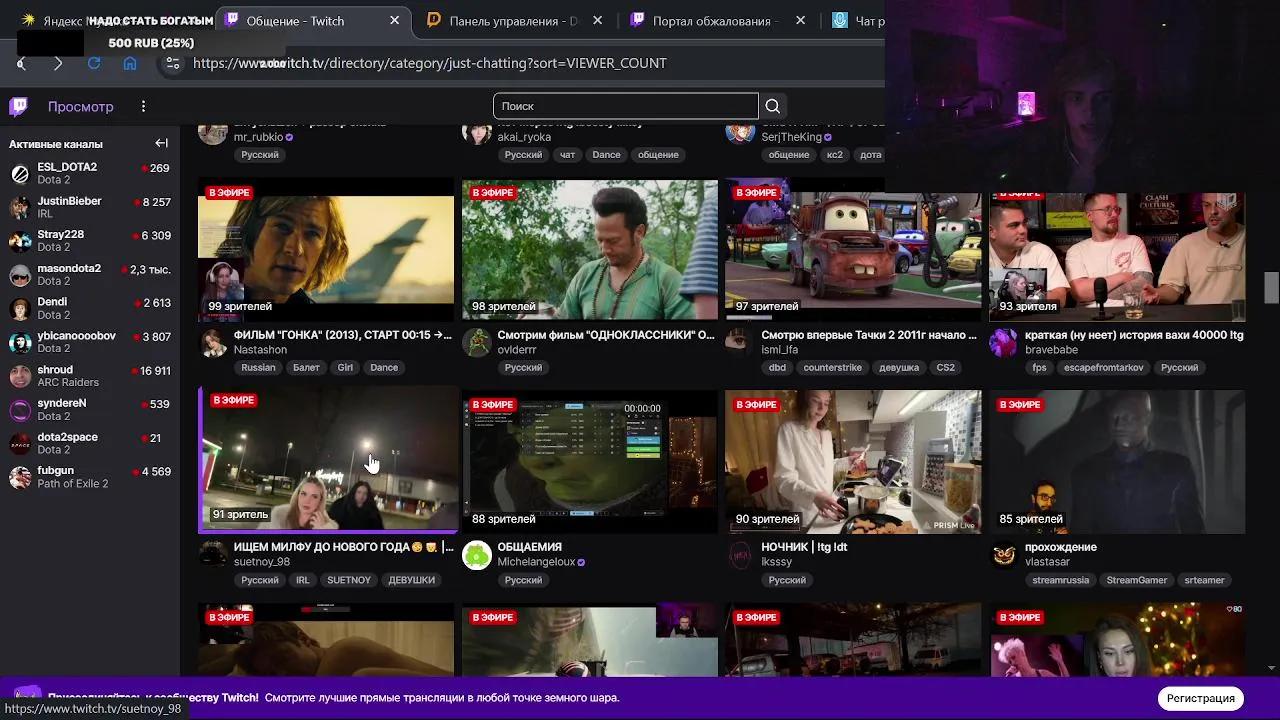Close the Панель управления tab
This screenshot has height=720, width=1280.
598,21
